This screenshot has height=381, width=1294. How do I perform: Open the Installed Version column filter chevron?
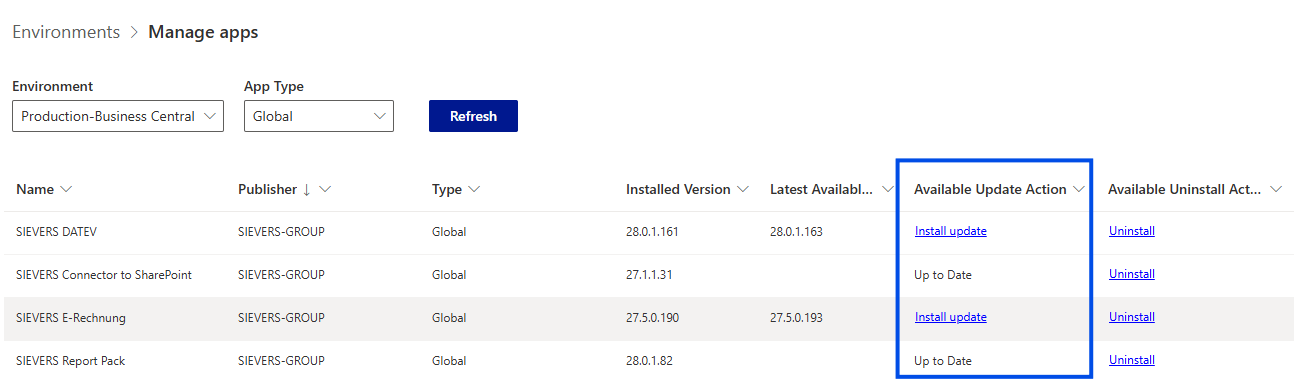[x=742, y=189]
